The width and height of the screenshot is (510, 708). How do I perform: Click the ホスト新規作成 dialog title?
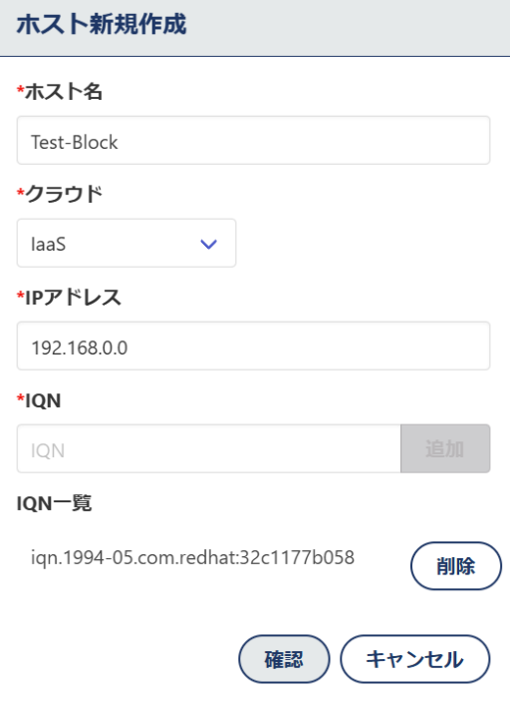[102, 24]
